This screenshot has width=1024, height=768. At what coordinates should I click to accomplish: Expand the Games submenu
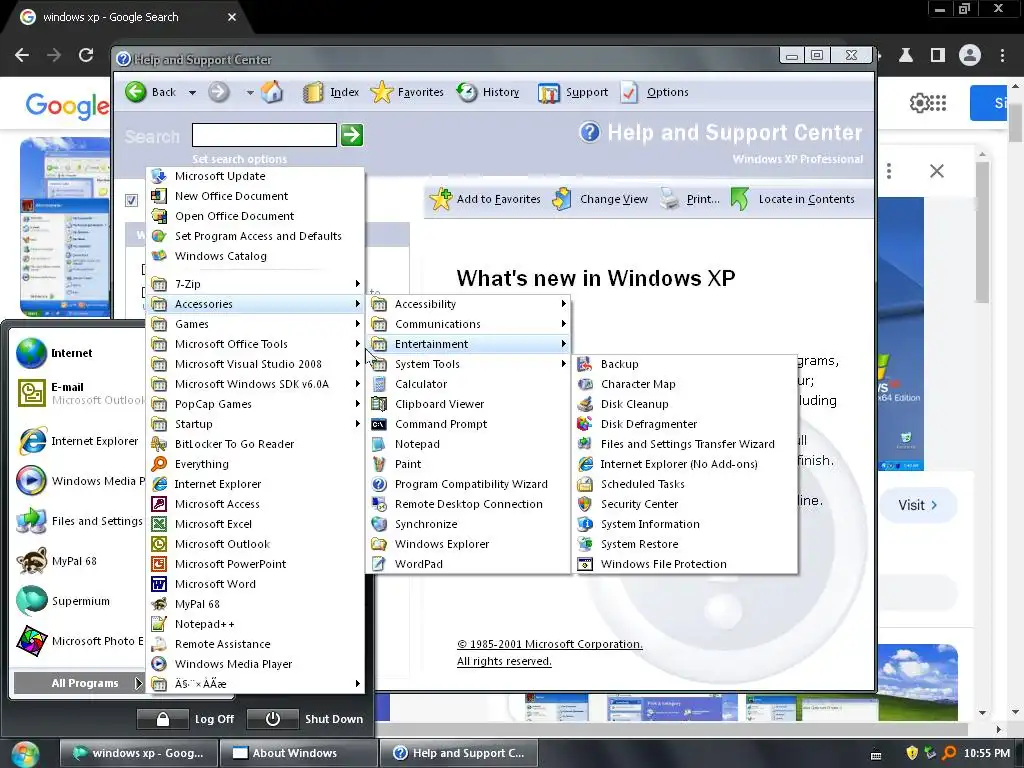click(x=255, y=324)
